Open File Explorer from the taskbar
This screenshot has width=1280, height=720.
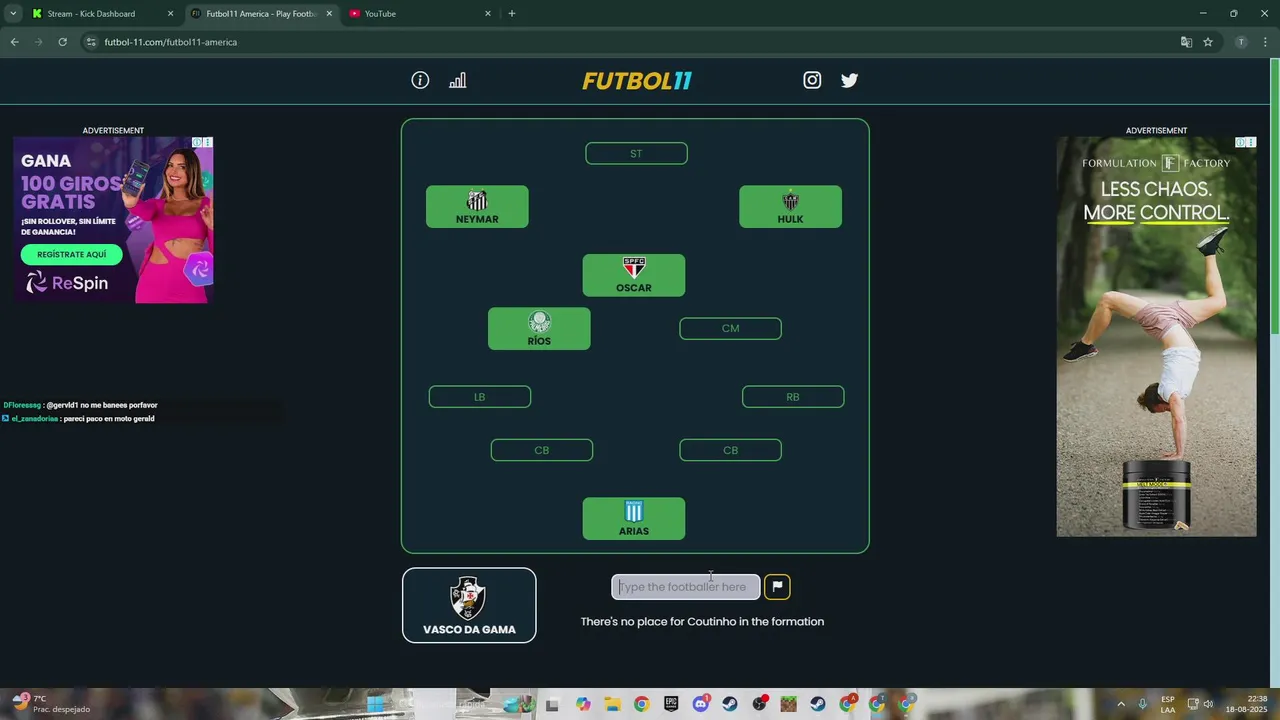coord(612,704)
